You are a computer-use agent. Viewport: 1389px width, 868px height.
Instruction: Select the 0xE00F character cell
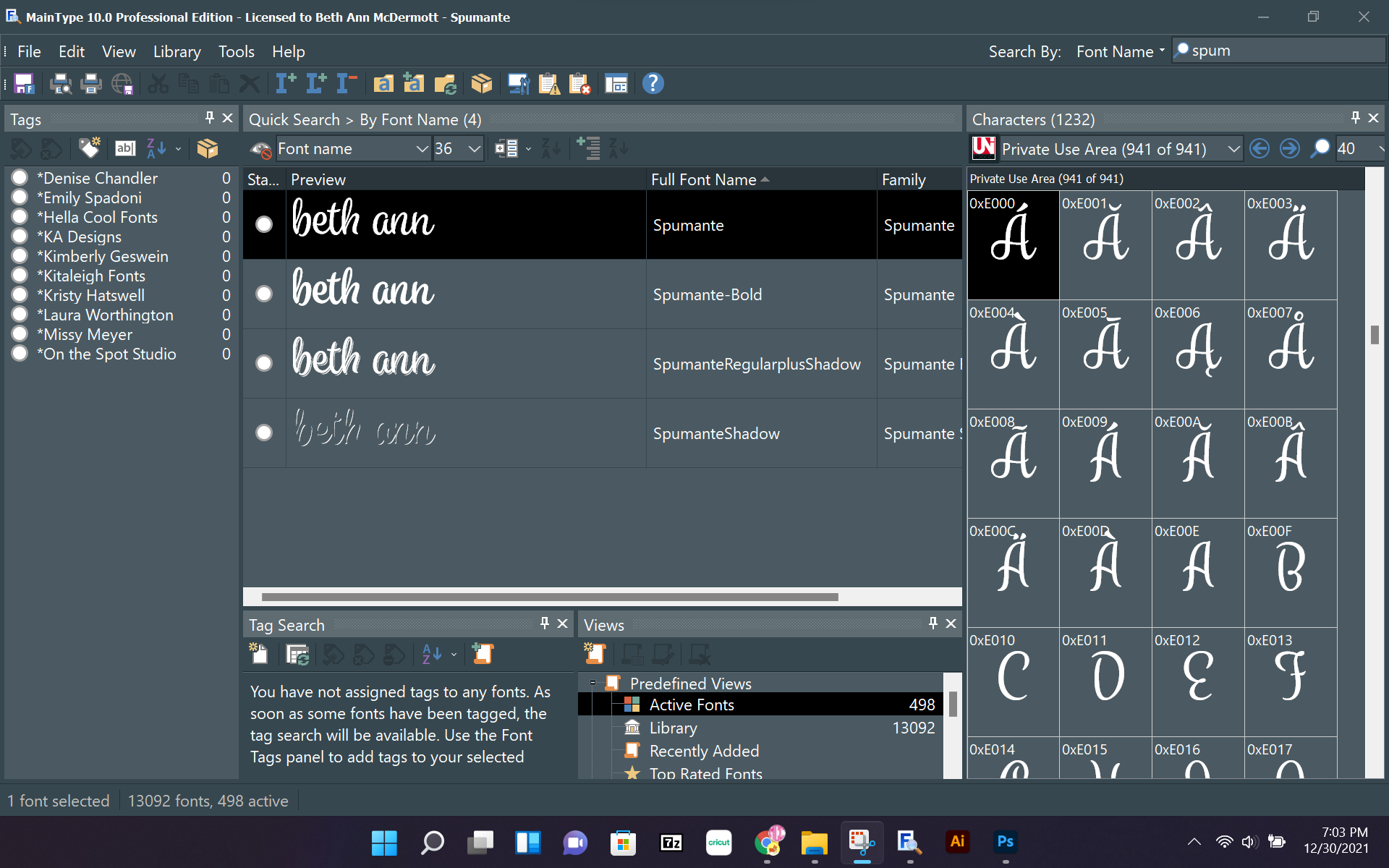click(x=1291, y=572)
